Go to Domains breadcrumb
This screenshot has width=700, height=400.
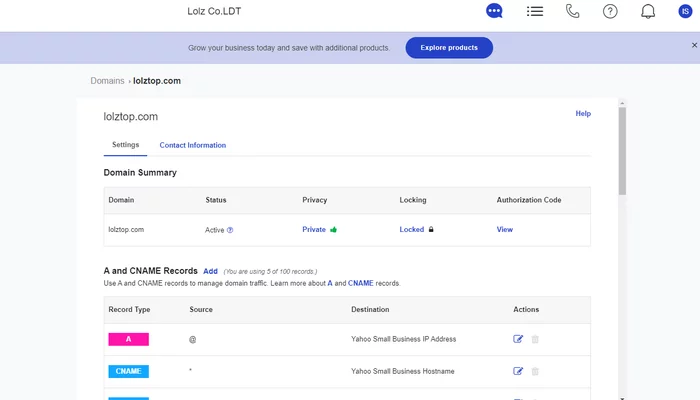[107, 81]
